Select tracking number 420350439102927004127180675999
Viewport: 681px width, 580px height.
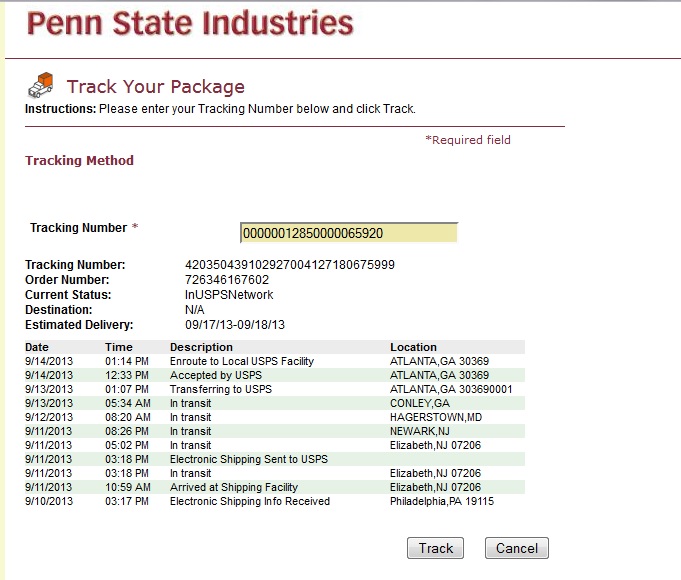coord(290,265)
